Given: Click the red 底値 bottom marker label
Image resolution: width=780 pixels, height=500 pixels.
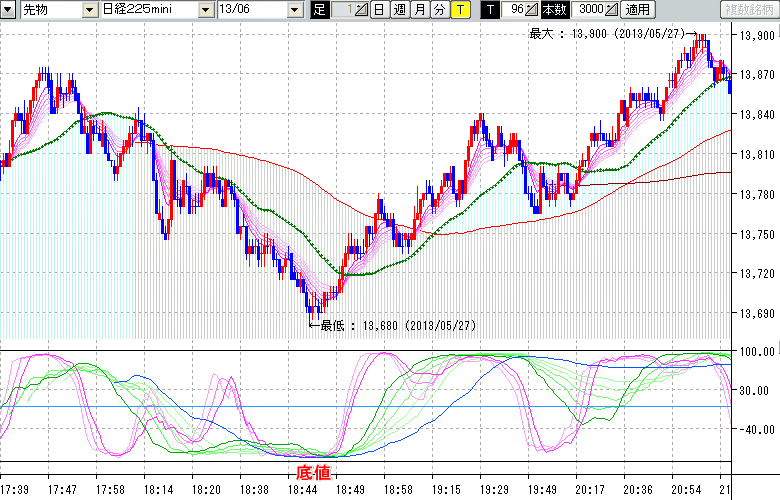Looking at the screenshot, I should tap(312, 471).
